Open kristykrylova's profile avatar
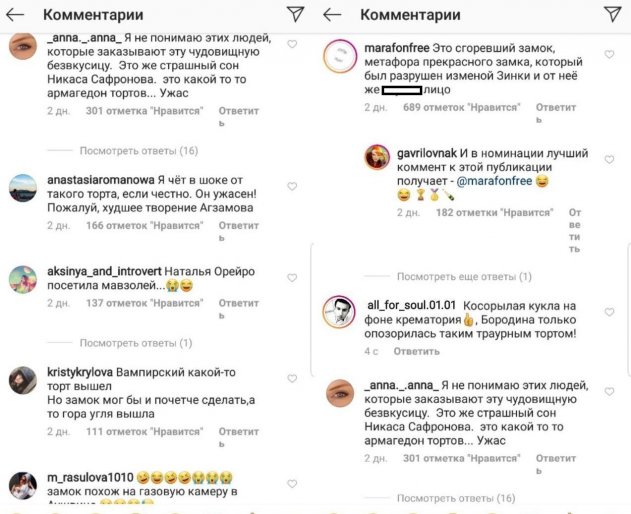 point(23,379)
